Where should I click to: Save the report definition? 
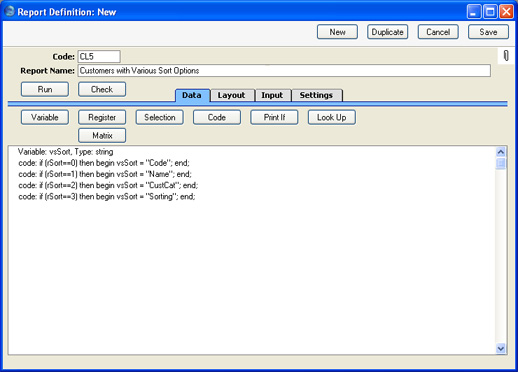488,32
